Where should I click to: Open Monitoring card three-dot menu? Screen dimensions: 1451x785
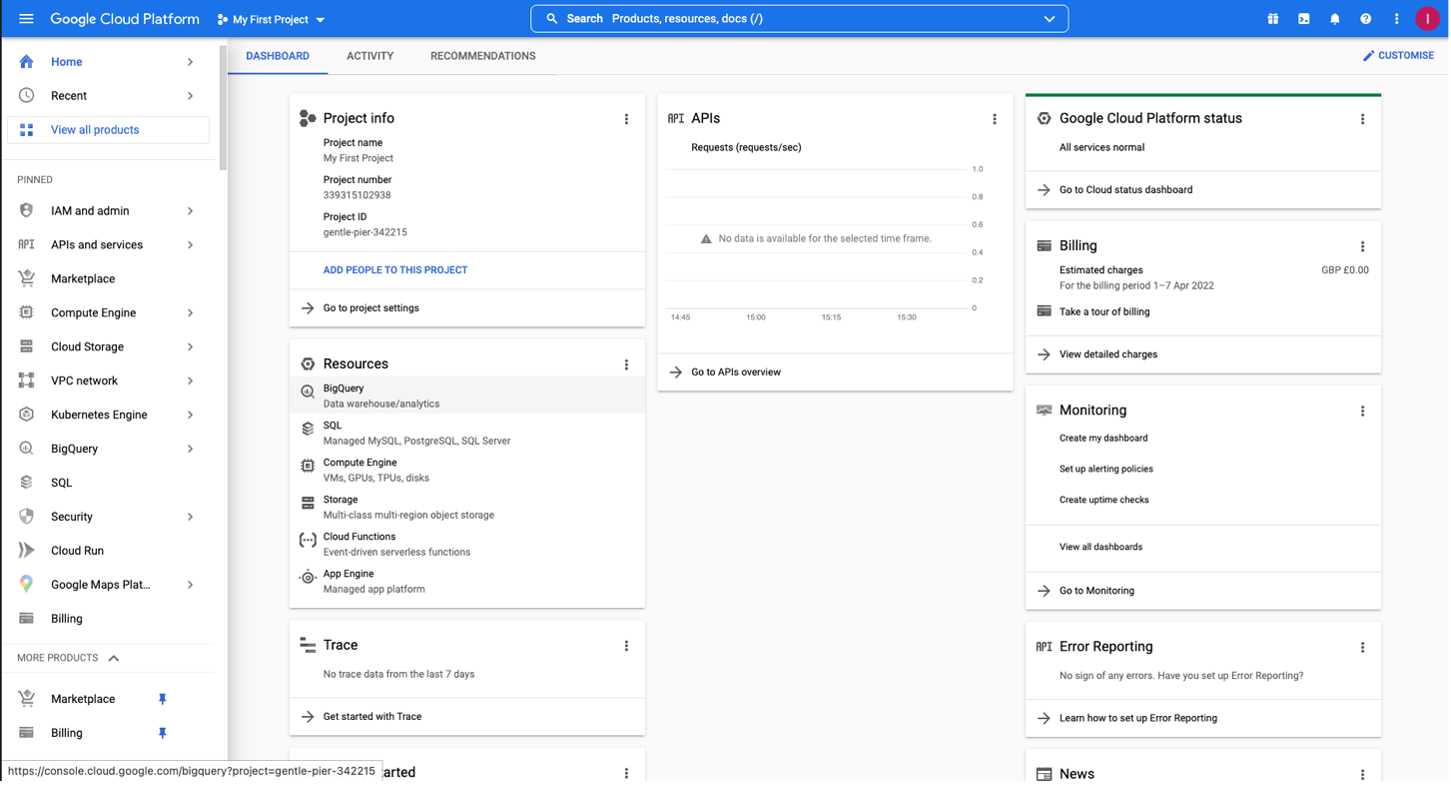coord(1362,411)
